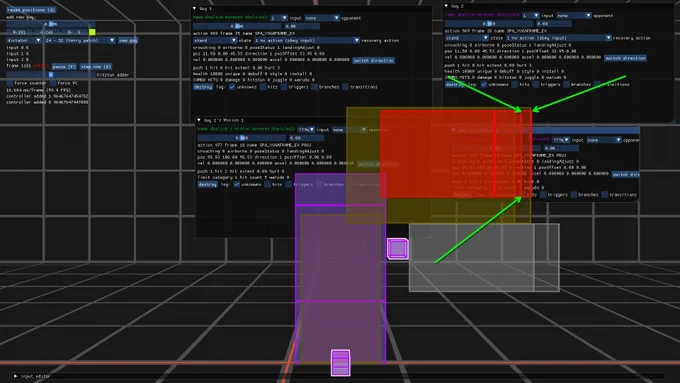This screenshot has height=383, width=680.
Task: Enable Guy 1 branches log checkbox
Action: pyautogui.click(x=314, y=87)
